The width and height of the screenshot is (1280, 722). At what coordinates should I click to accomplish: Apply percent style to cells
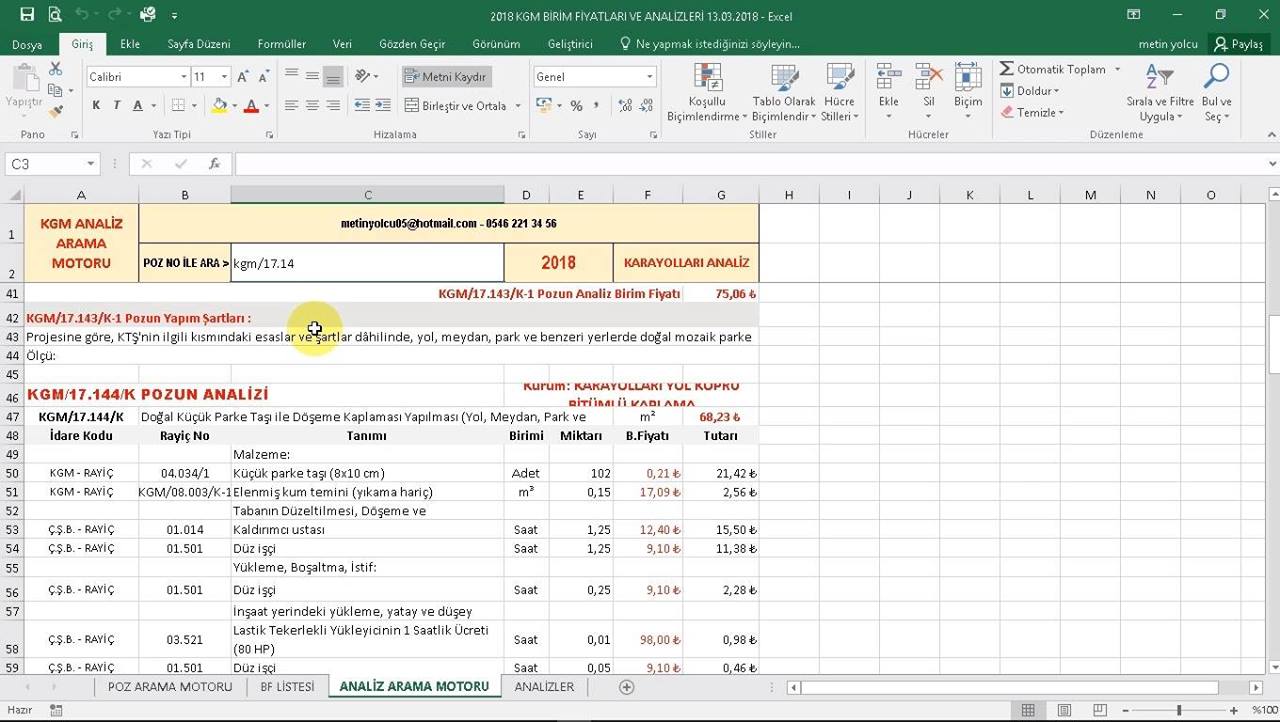[x=576, y=106]
